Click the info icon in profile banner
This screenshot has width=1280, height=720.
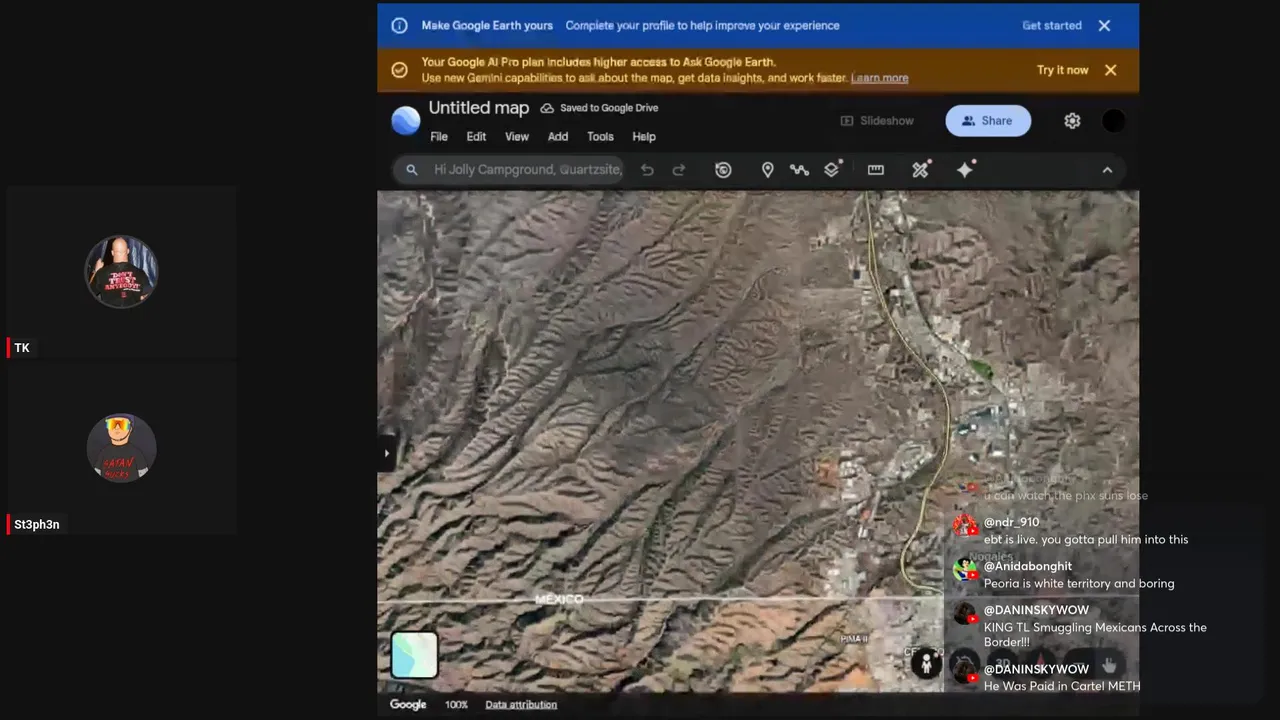pyautogui.click(x=399, y=26)
